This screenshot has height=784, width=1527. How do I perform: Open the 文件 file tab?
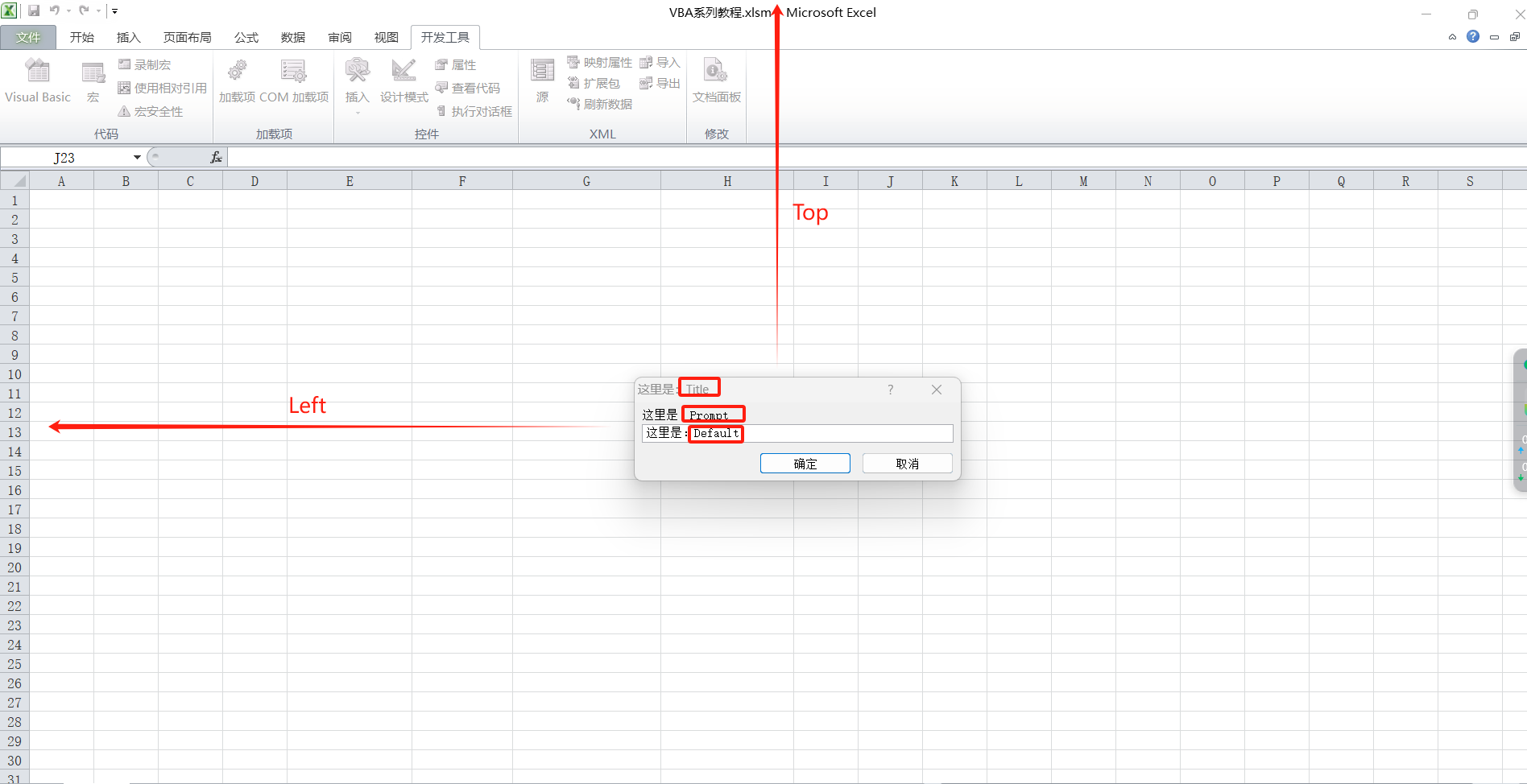(28, 37)
